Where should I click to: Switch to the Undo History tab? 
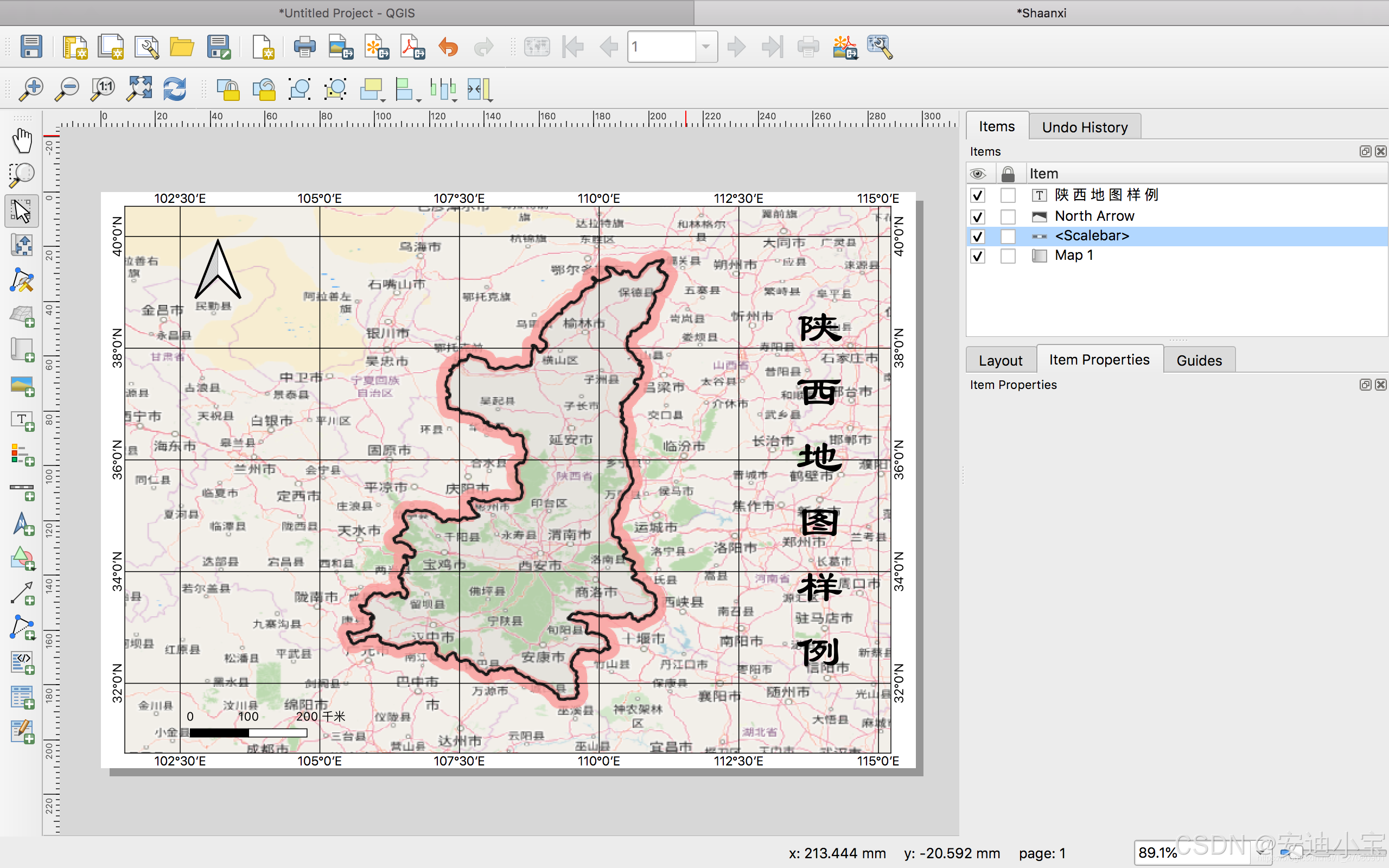1084,127
